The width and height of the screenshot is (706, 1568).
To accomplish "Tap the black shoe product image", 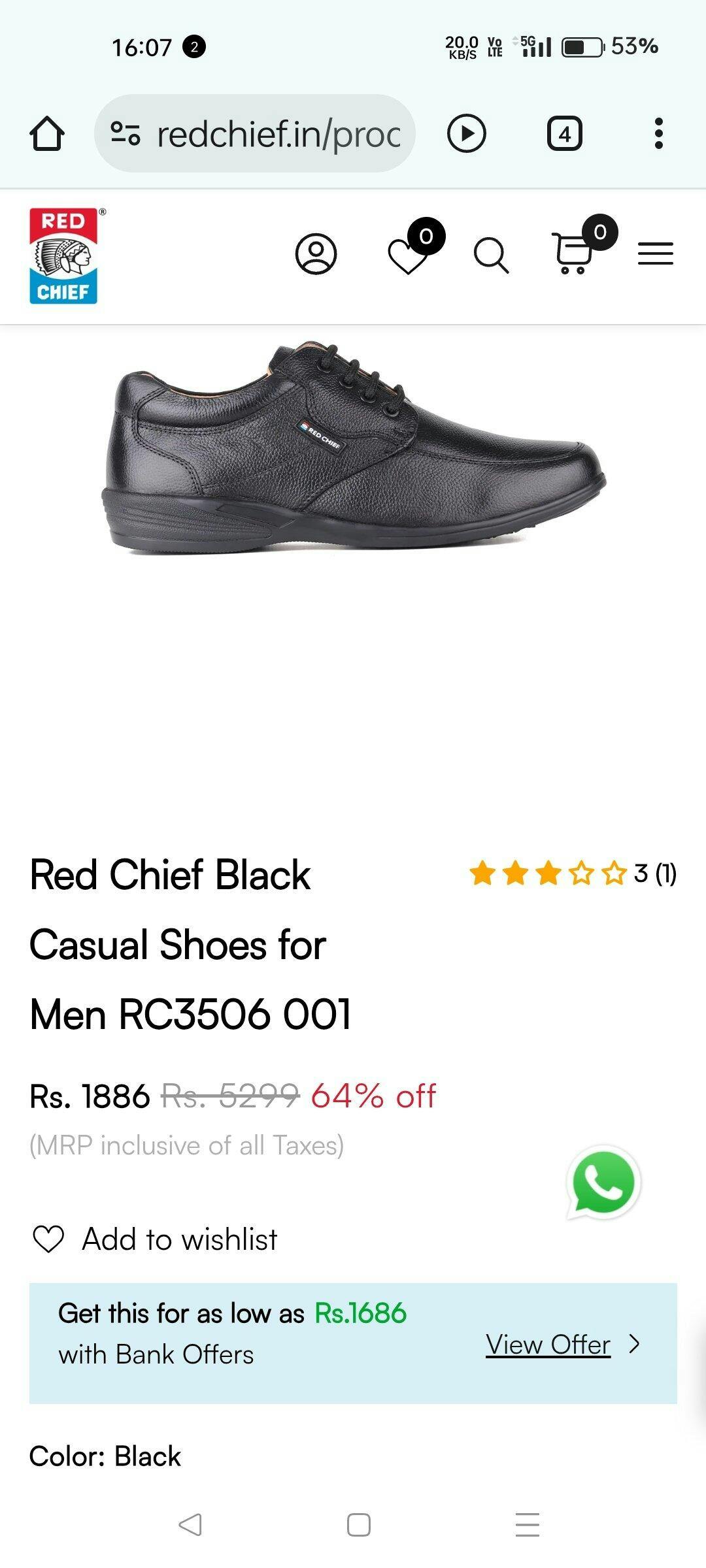I will coord(354,447).
